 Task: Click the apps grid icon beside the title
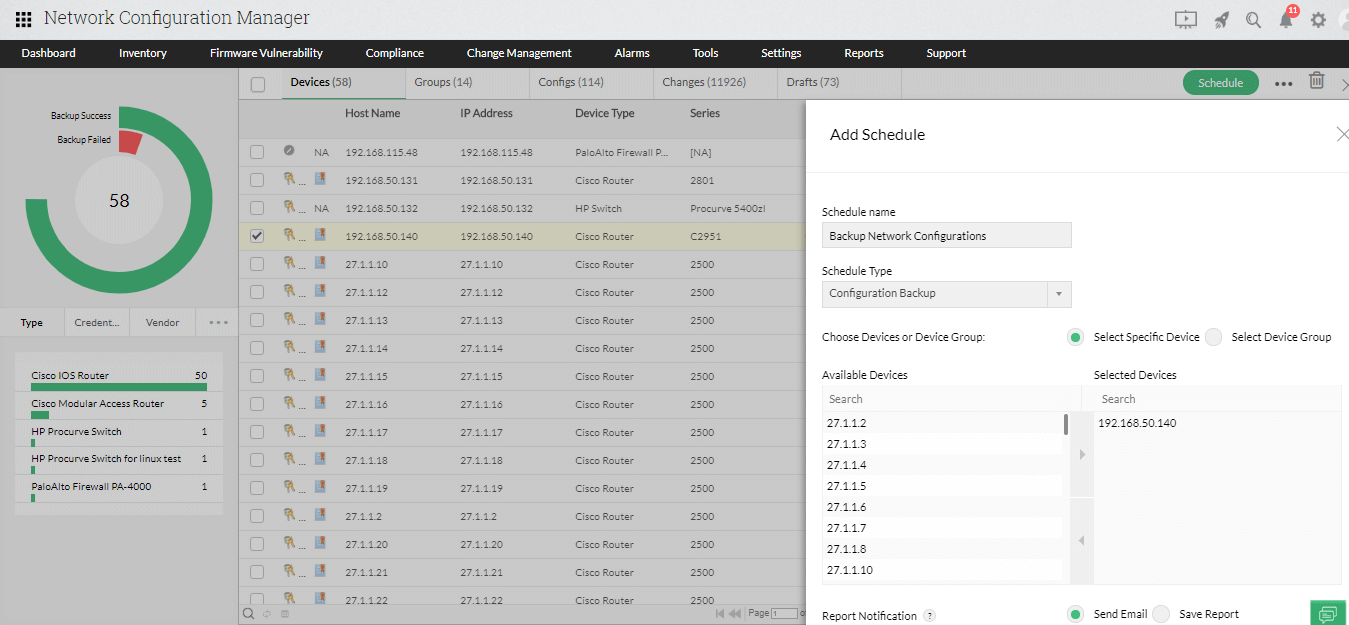coord(22,18)
